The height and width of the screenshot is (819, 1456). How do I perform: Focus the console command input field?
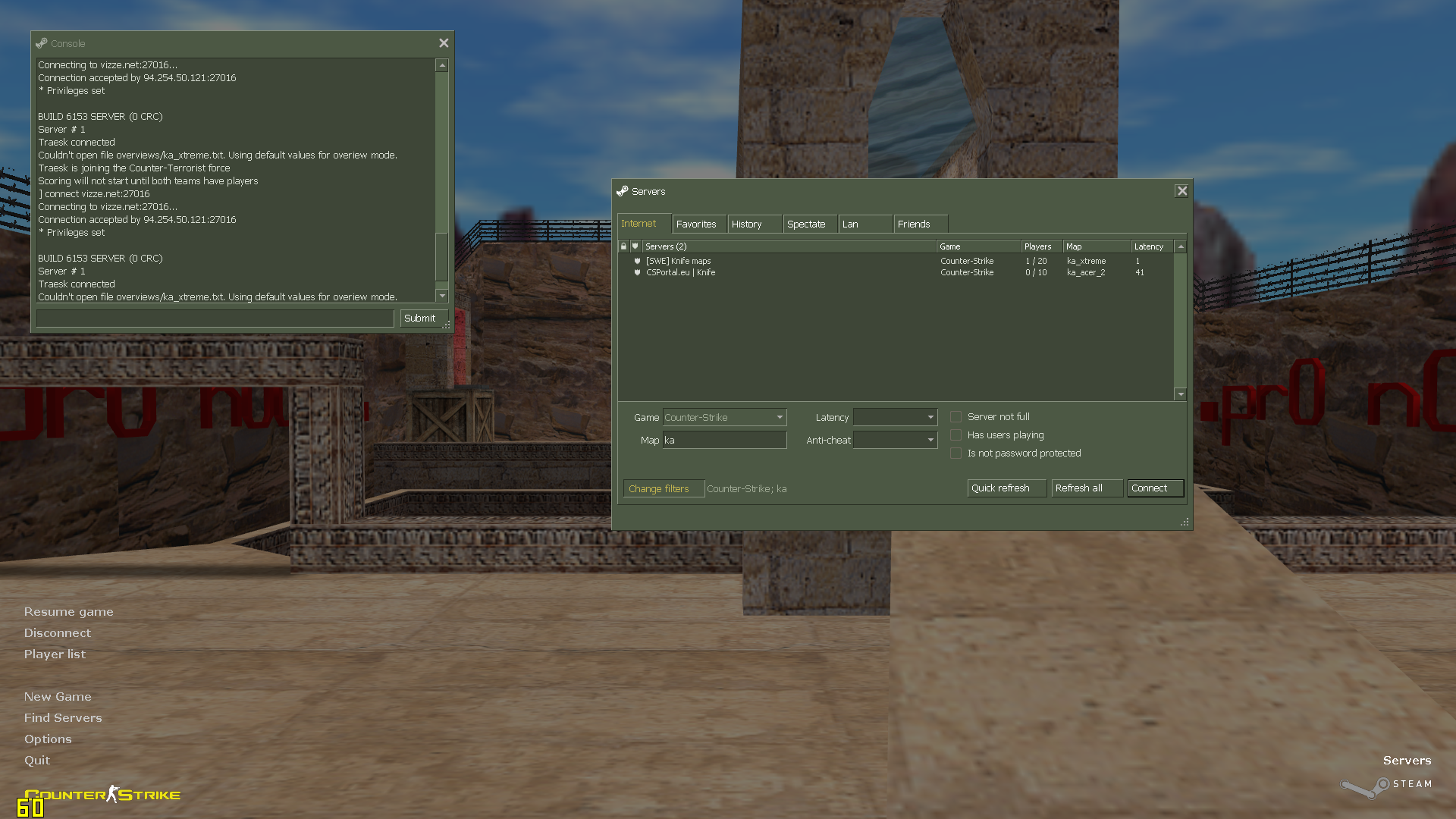point(215,318)
